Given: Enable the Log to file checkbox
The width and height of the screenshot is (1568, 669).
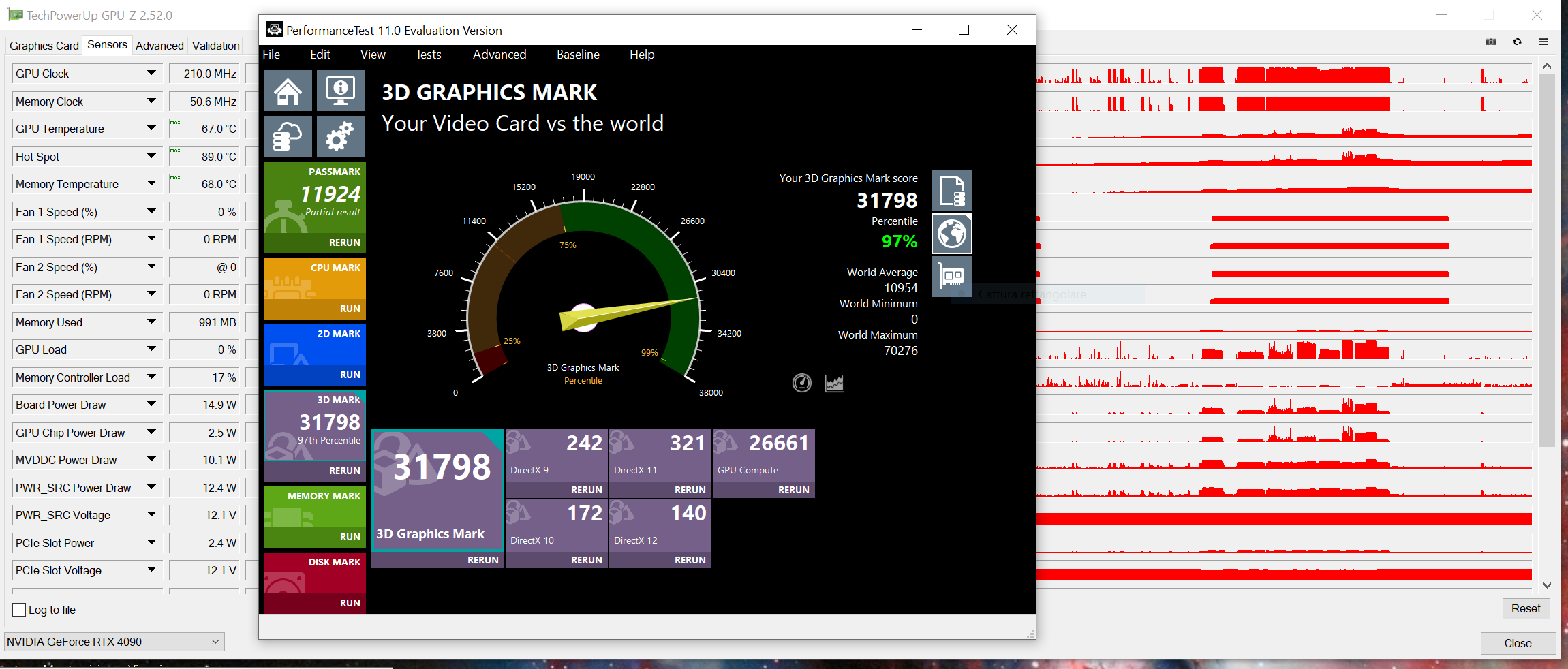Looking at the screenshot, I should coord(20,610).
